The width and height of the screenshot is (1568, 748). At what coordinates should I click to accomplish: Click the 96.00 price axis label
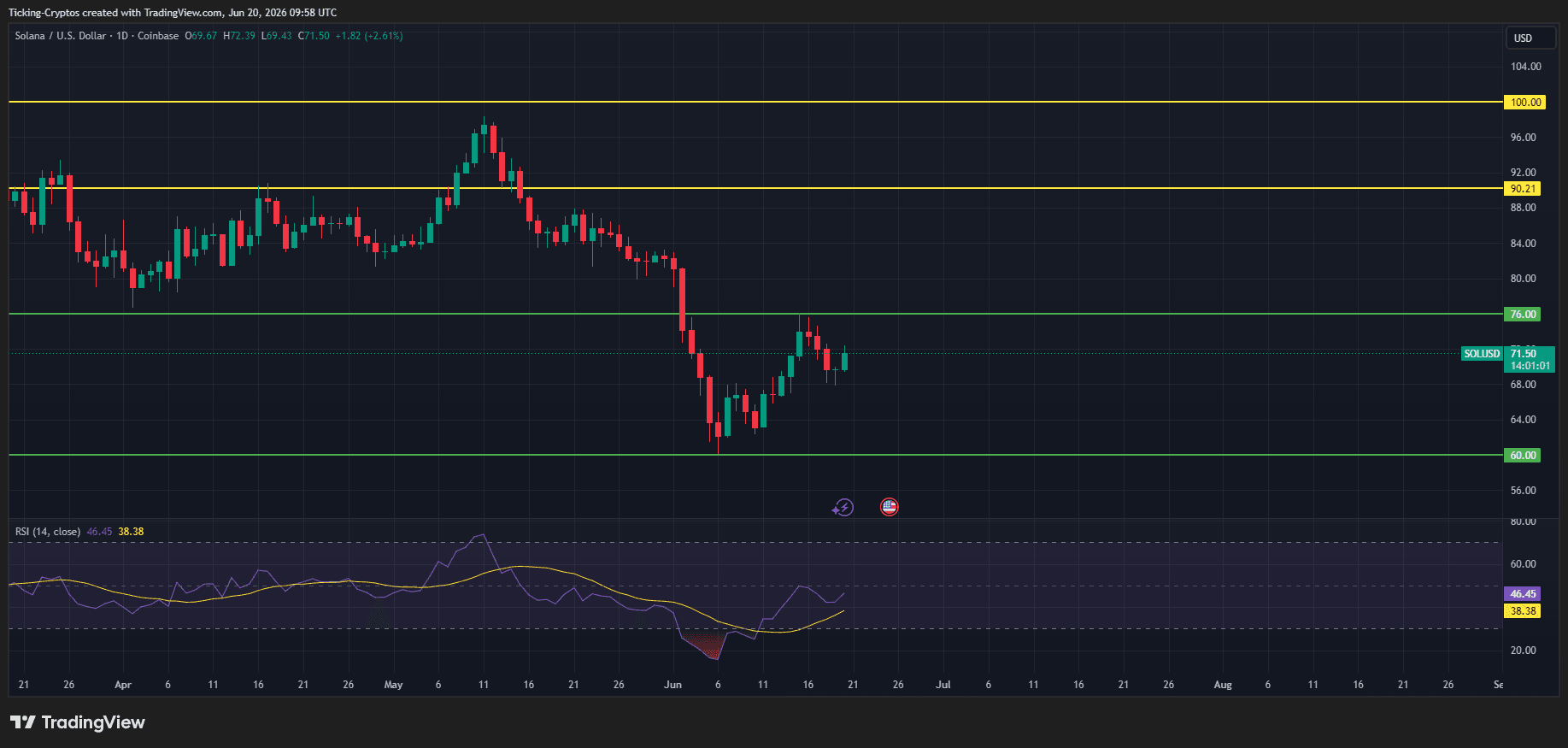[x=1523, y=138]
